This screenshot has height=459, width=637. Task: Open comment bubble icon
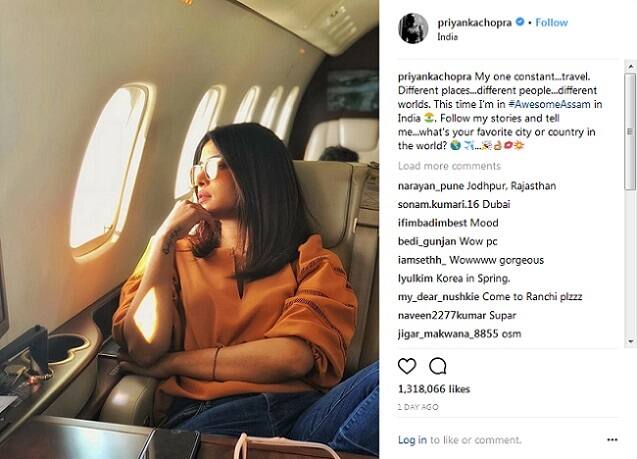pos(438,366)
